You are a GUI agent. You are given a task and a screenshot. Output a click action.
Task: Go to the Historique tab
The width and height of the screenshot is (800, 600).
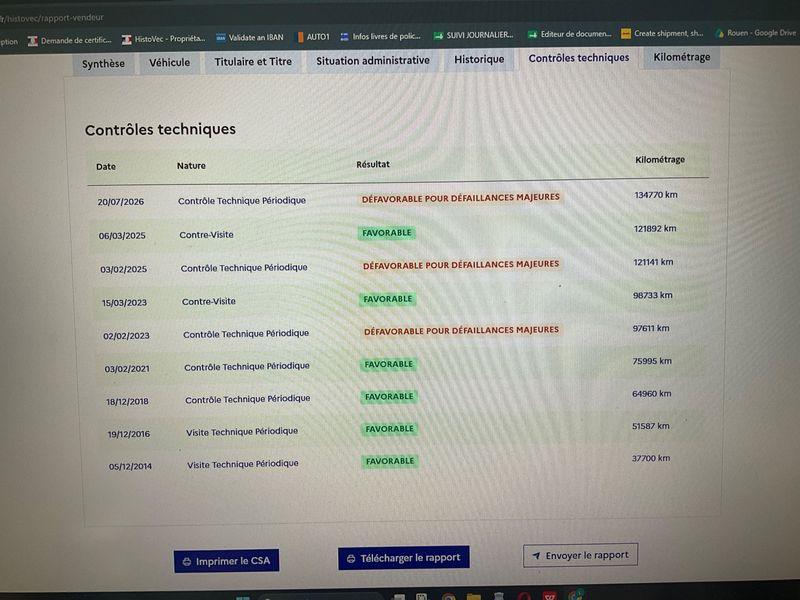479,59
